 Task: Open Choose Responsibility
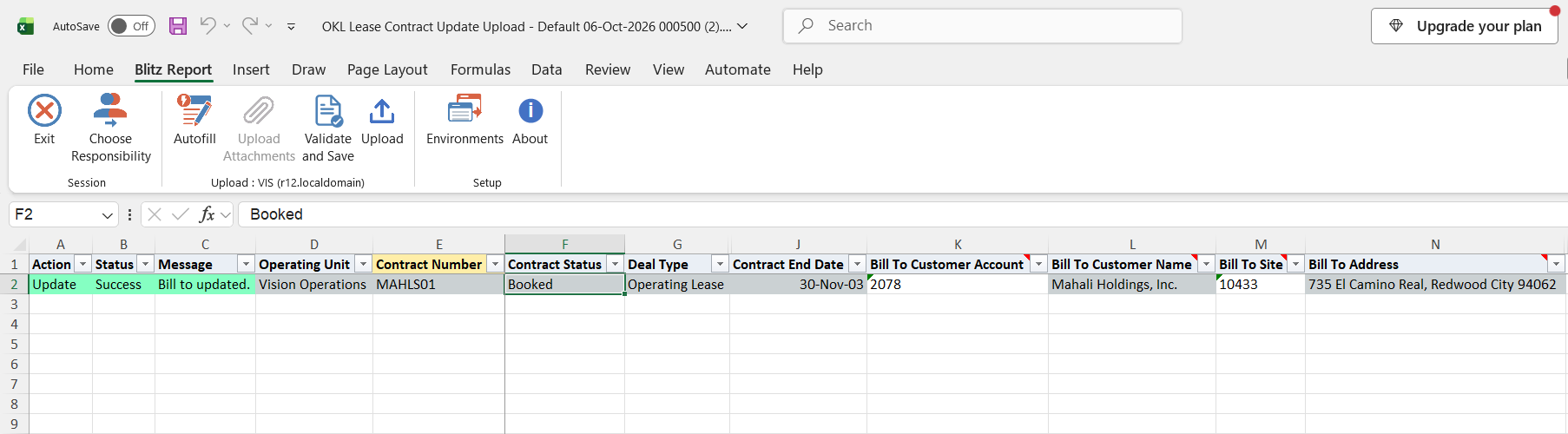click(x=110, y=128)
